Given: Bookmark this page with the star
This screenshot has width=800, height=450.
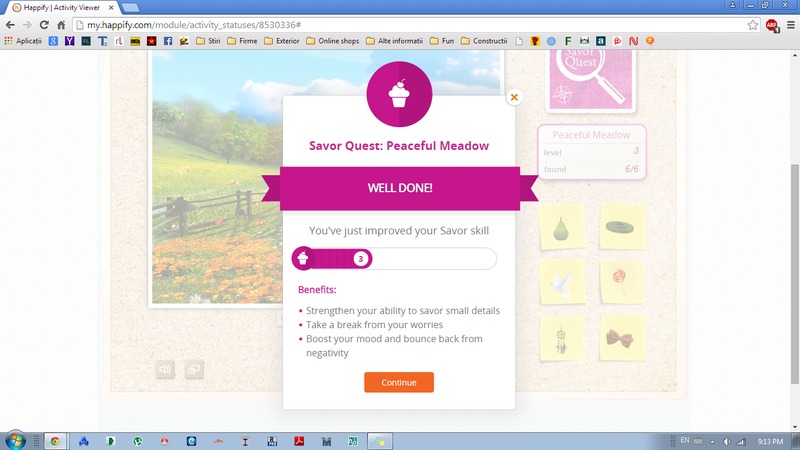Looking at the screenshot, I should tap(753, 24).
